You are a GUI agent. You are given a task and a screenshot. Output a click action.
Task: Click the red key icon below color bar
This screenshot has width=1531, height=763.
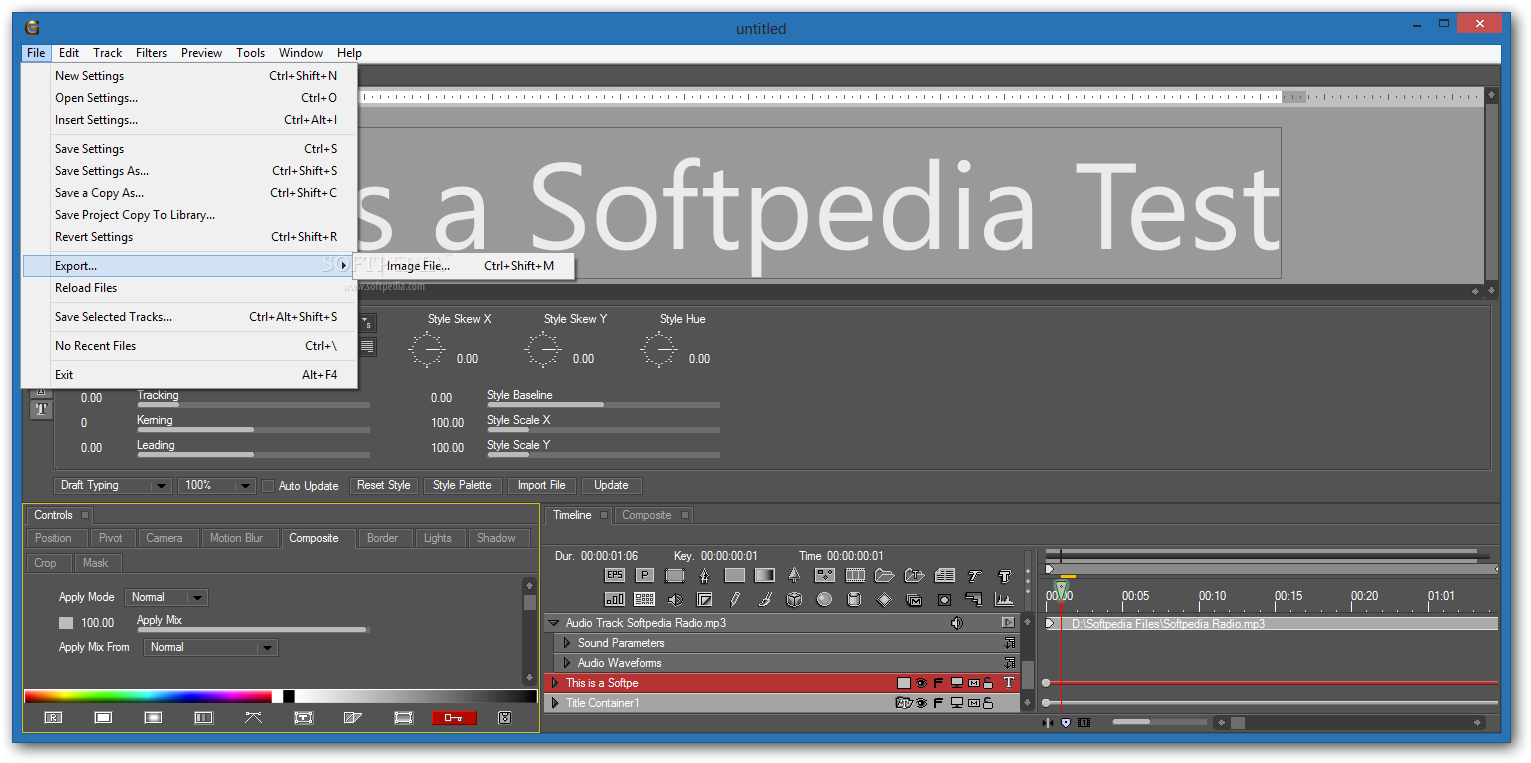click(454, 717)
